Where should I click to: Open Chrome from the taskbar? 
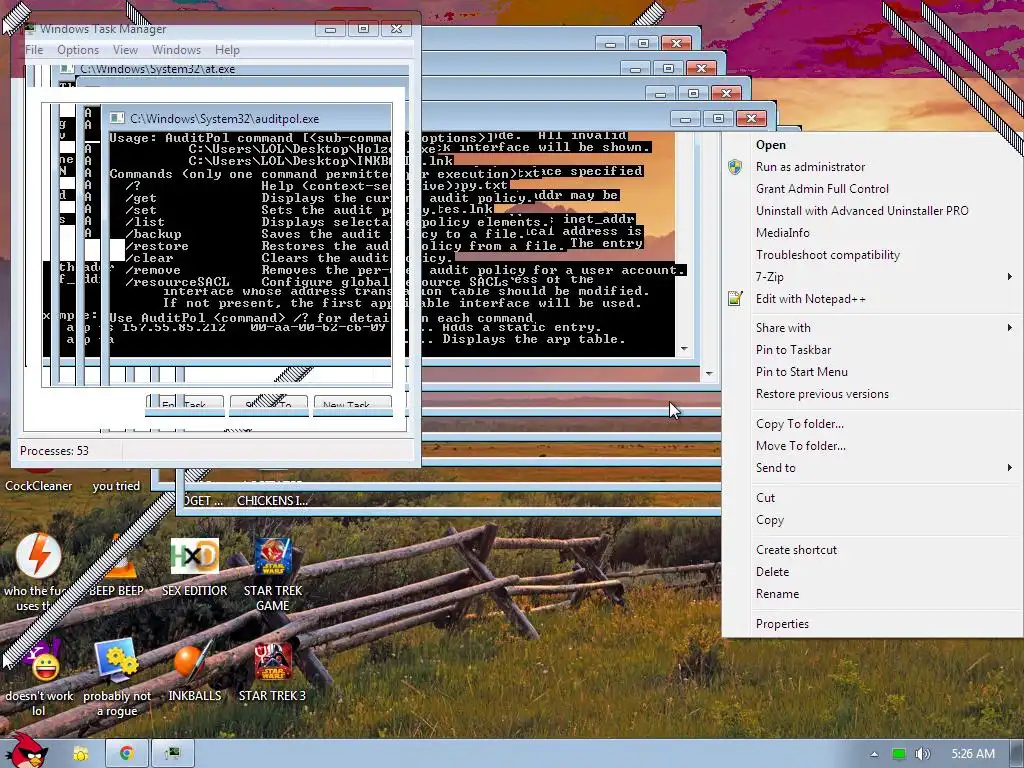point(127,754)
